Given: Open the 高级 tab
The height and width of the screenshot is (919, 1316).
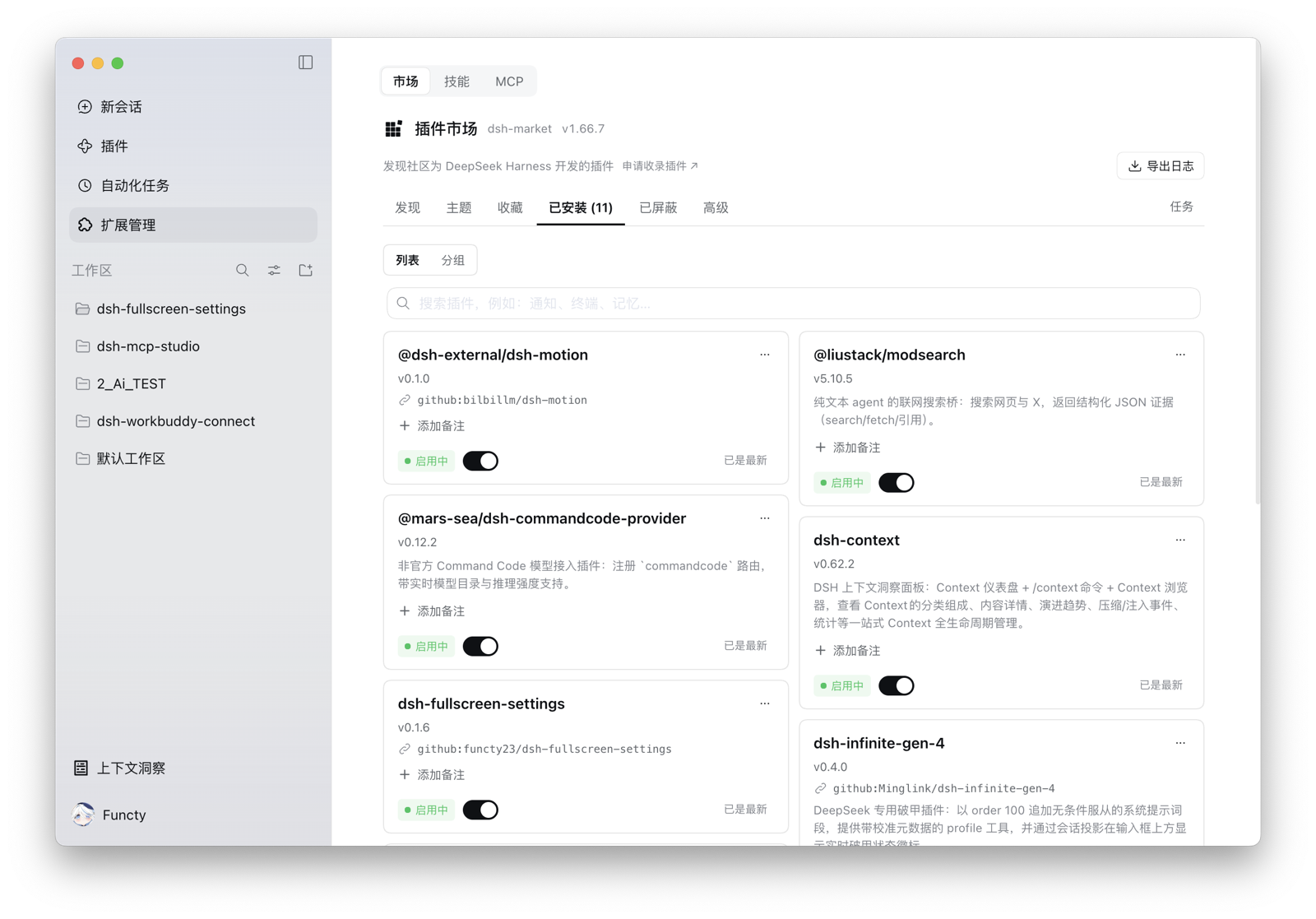Looking at the screenshot, I should (x=716, y=208).
